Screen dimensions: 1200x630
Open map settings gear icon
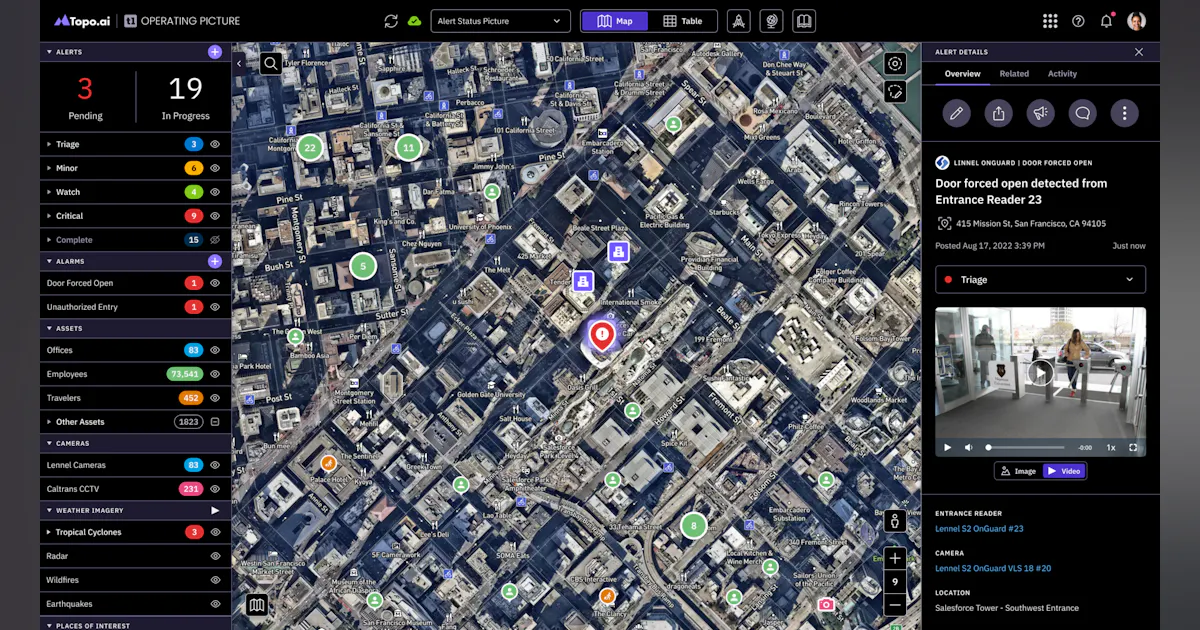(895, 64)
